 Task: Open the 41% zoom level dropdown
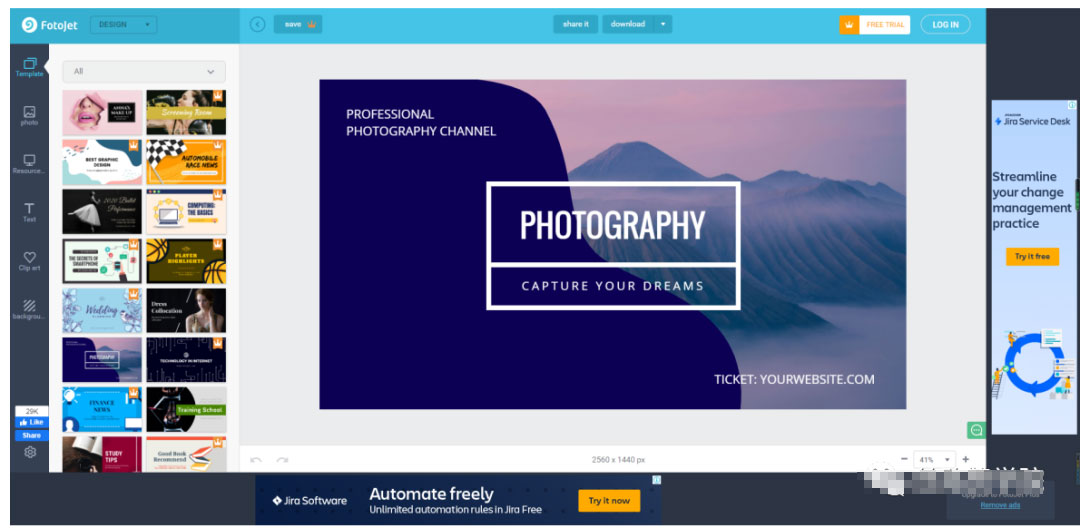coord(934,460)
